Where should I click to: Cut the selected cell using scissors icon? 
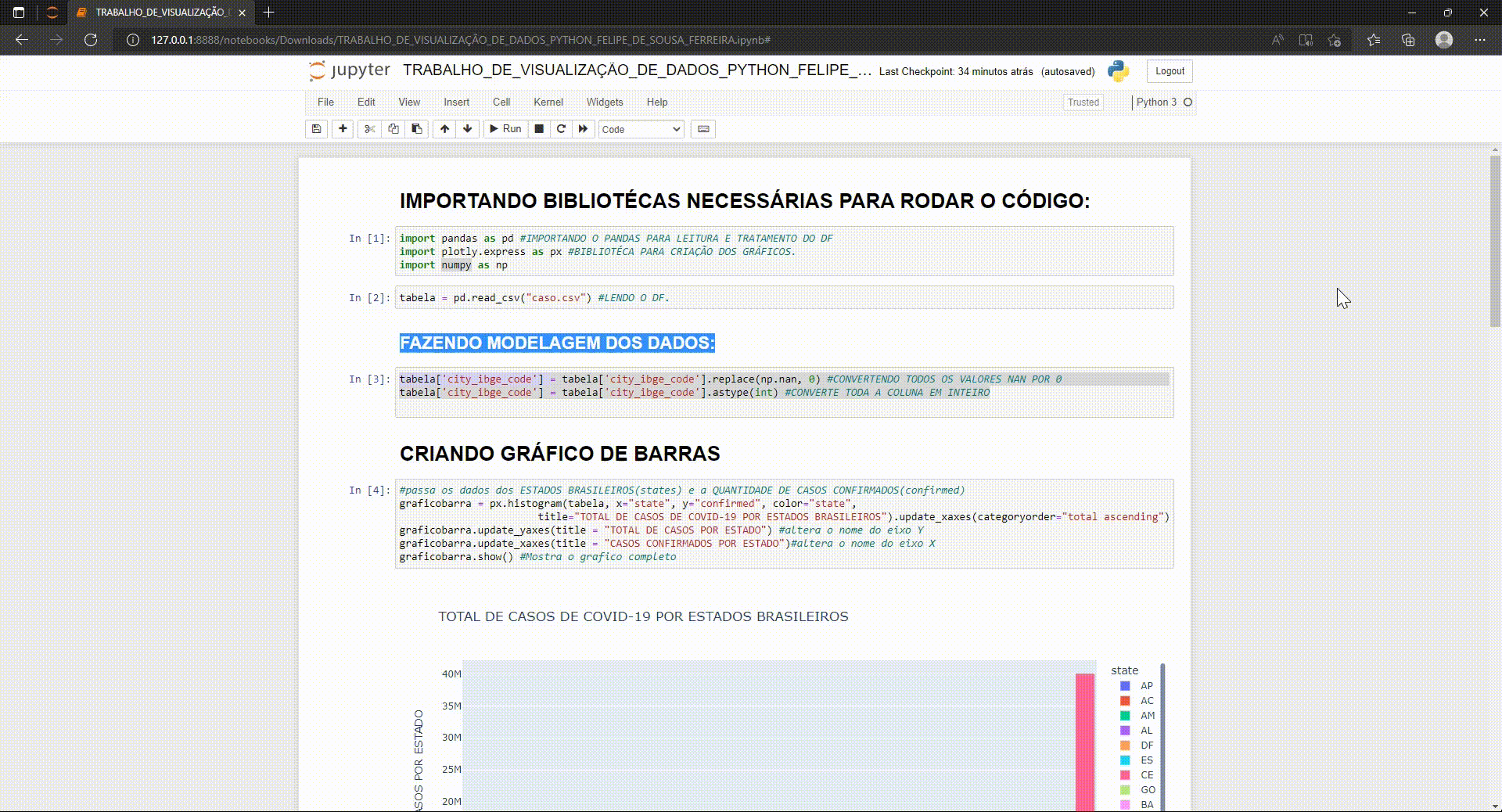tap(369, 129)
